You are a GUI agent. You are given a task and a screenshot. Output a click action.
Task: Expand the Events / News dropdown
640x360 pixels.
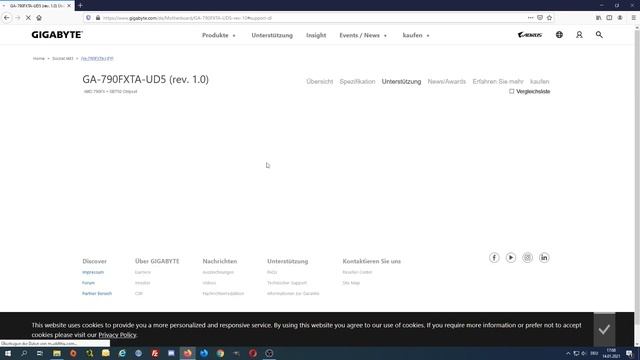(x=363, y=36)
